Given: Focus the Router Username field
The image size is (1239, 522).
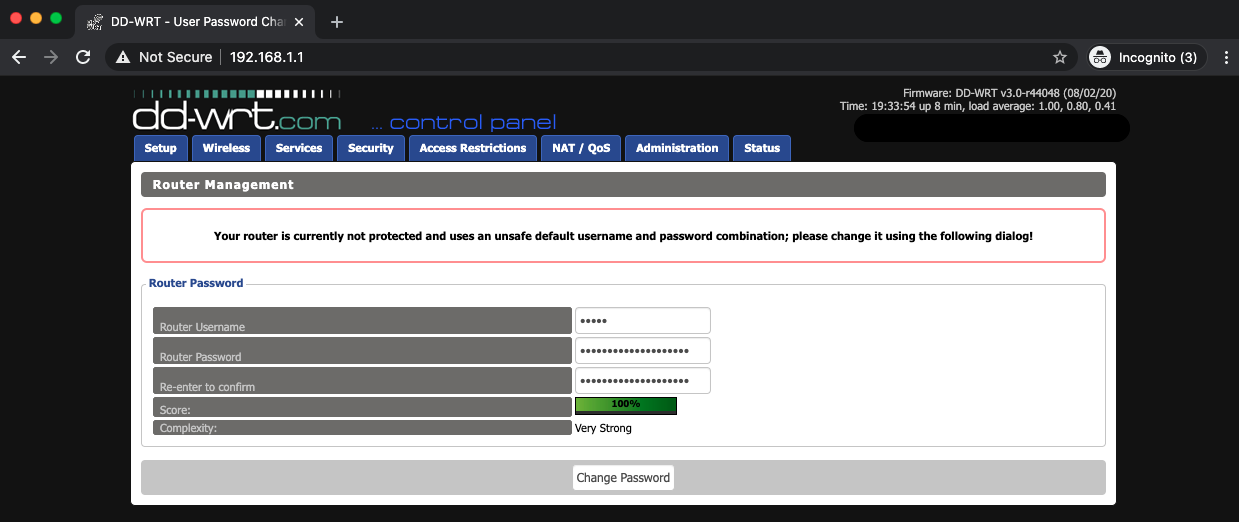Looking at the screenshot, I should pos(642,321).
